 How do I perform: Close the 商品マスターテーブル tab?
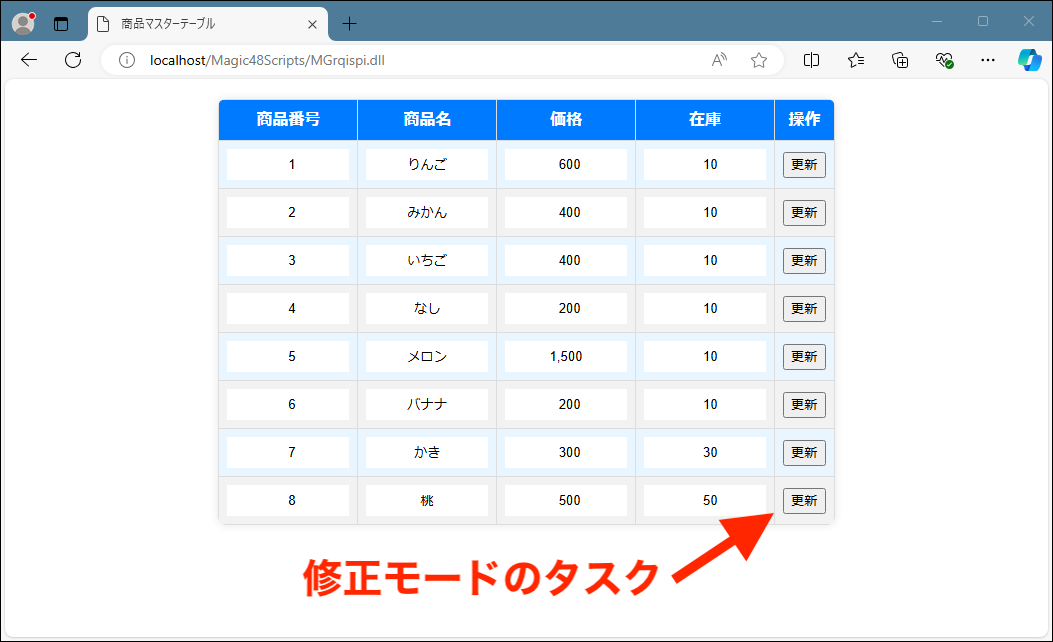(x=313, y=23)
